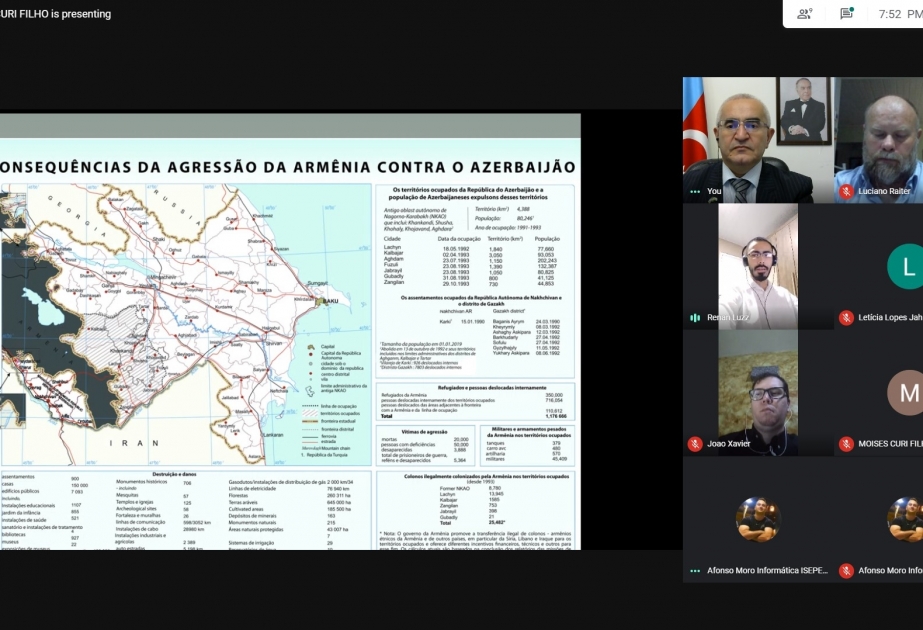Click the muted microphone icon beside Joao Xavier
This screenshot has width=923, height=630.
[x=695, y=444]
